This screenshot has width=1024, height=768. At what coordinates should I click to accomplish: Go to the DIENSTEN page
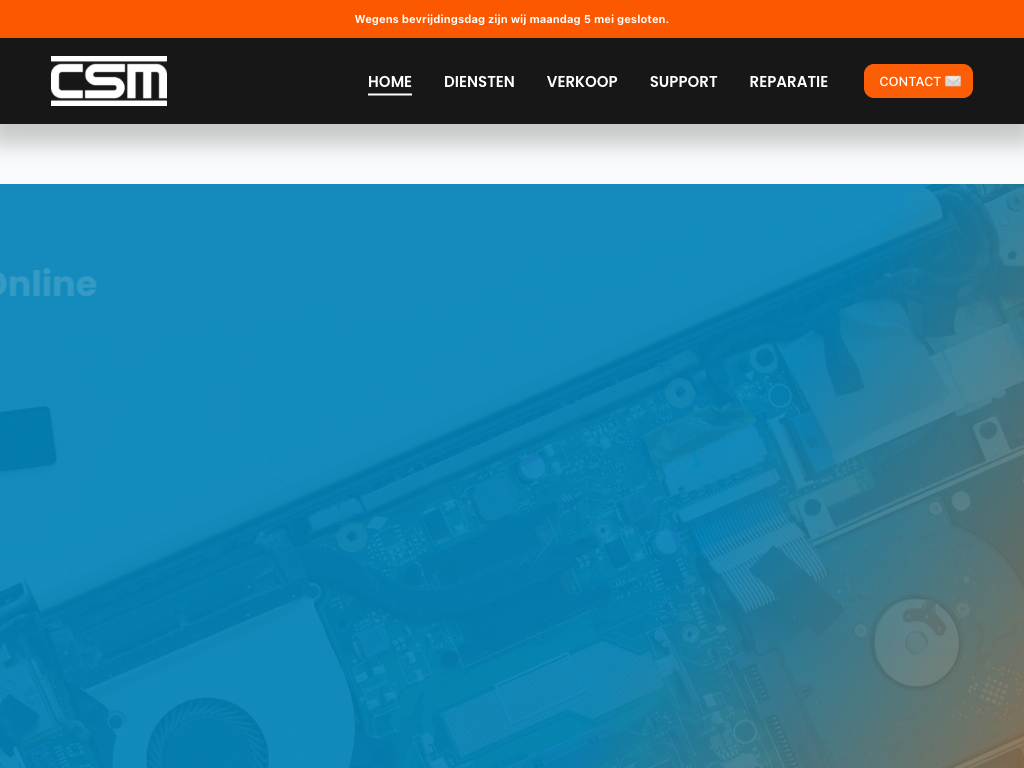479,81
